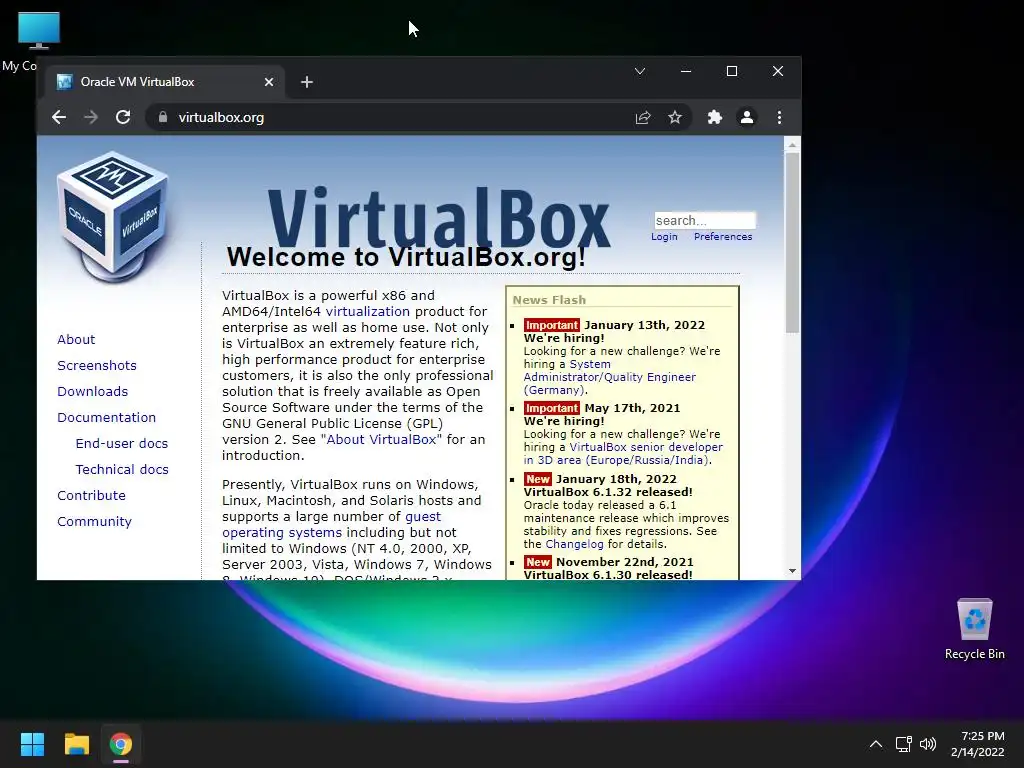Screen dimensions: 1024x768
Task: Follow the guest operating systems link
Action: pyautogui.click(x=332, y=524)
